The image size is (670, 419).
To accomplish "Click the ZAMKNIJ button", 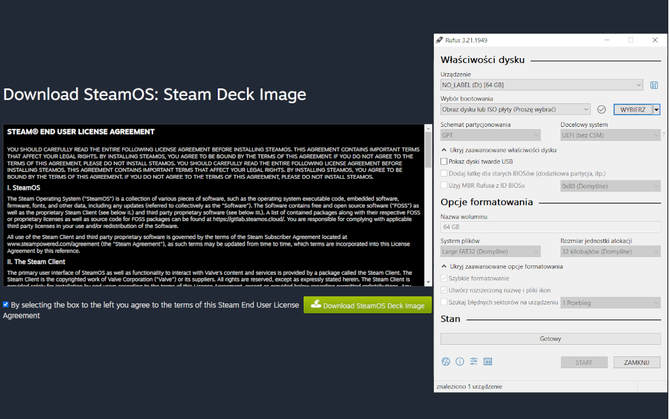I will pyautogui.click(x=637, y=362).
